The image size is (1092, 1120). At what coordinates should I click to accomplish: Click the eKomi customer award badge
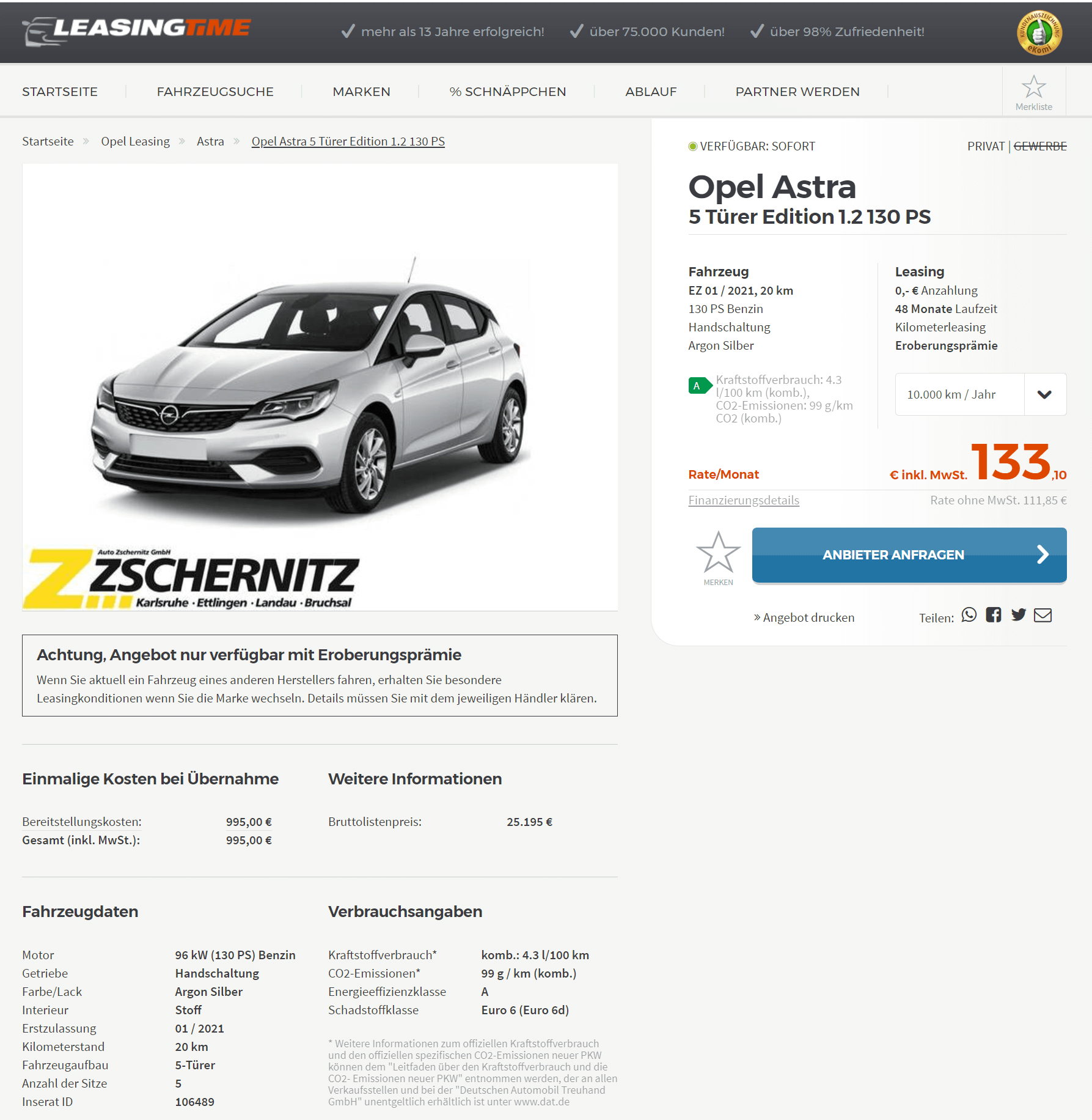click(1039, 32)
